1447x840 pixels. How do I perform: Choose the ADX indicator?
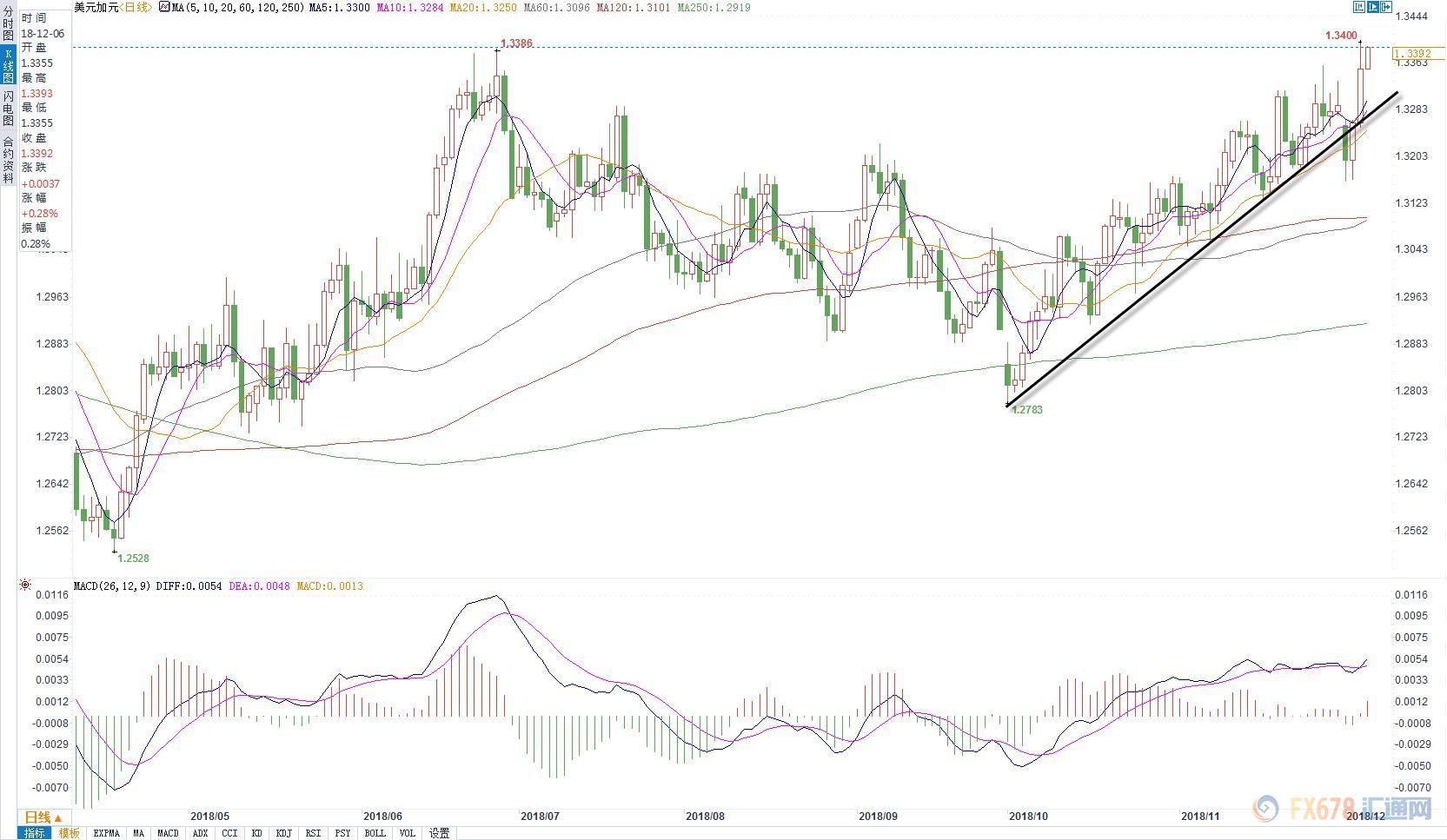pyautogui.click(x=201, y=833)
